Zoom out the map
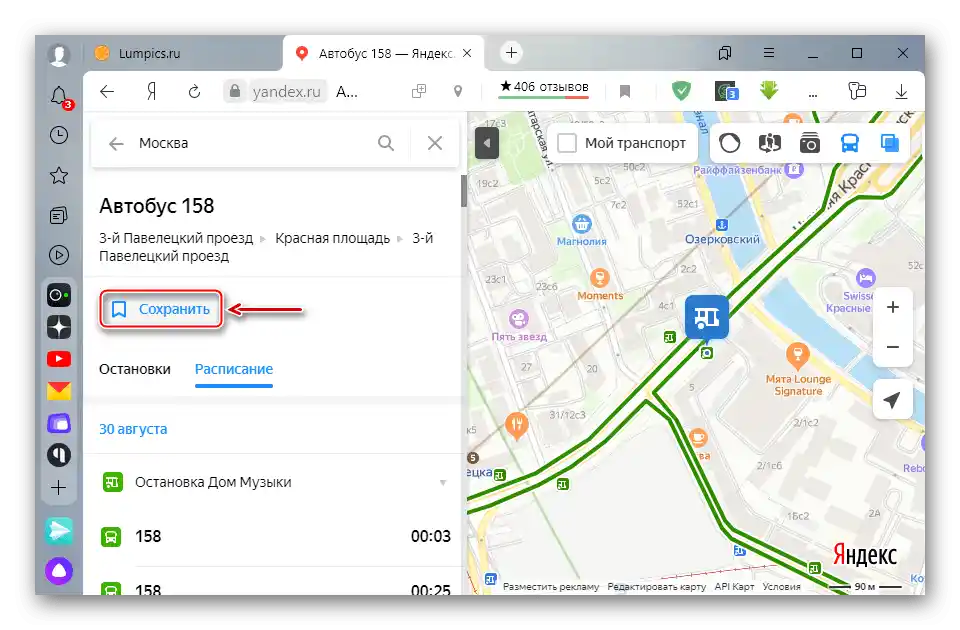The image size is (960, 630). pyautogui.click(x=893, y=347)
